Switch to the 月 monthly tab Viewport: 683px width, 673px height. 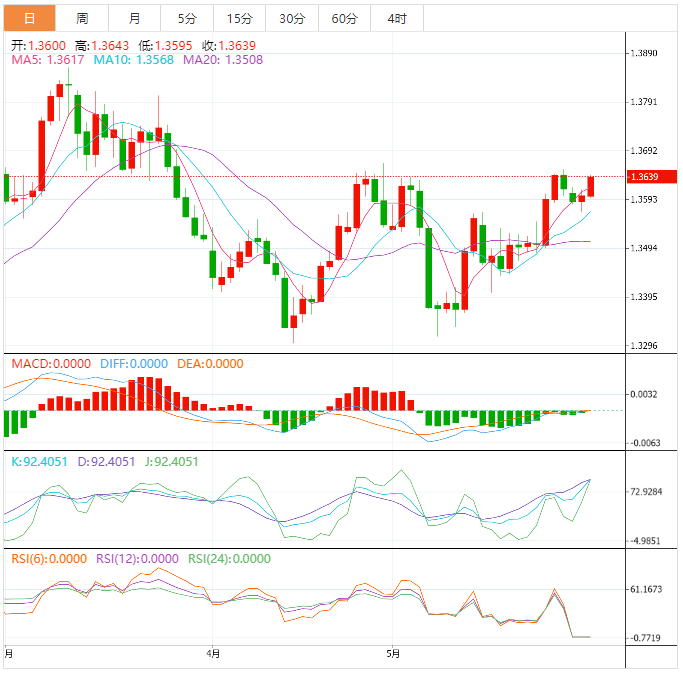point(134,19)
